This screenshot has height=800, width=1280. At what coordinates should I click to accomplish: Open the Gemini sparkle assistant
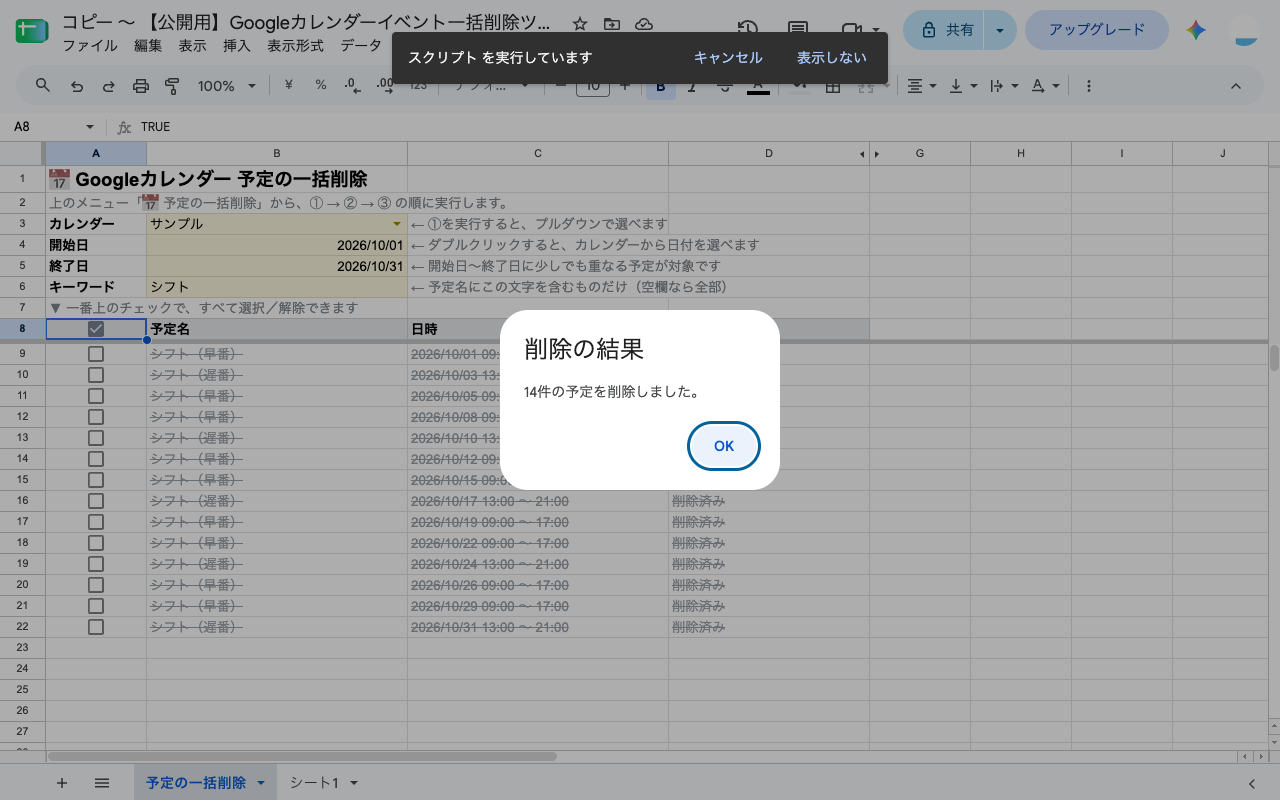[x=1196, y=31]
